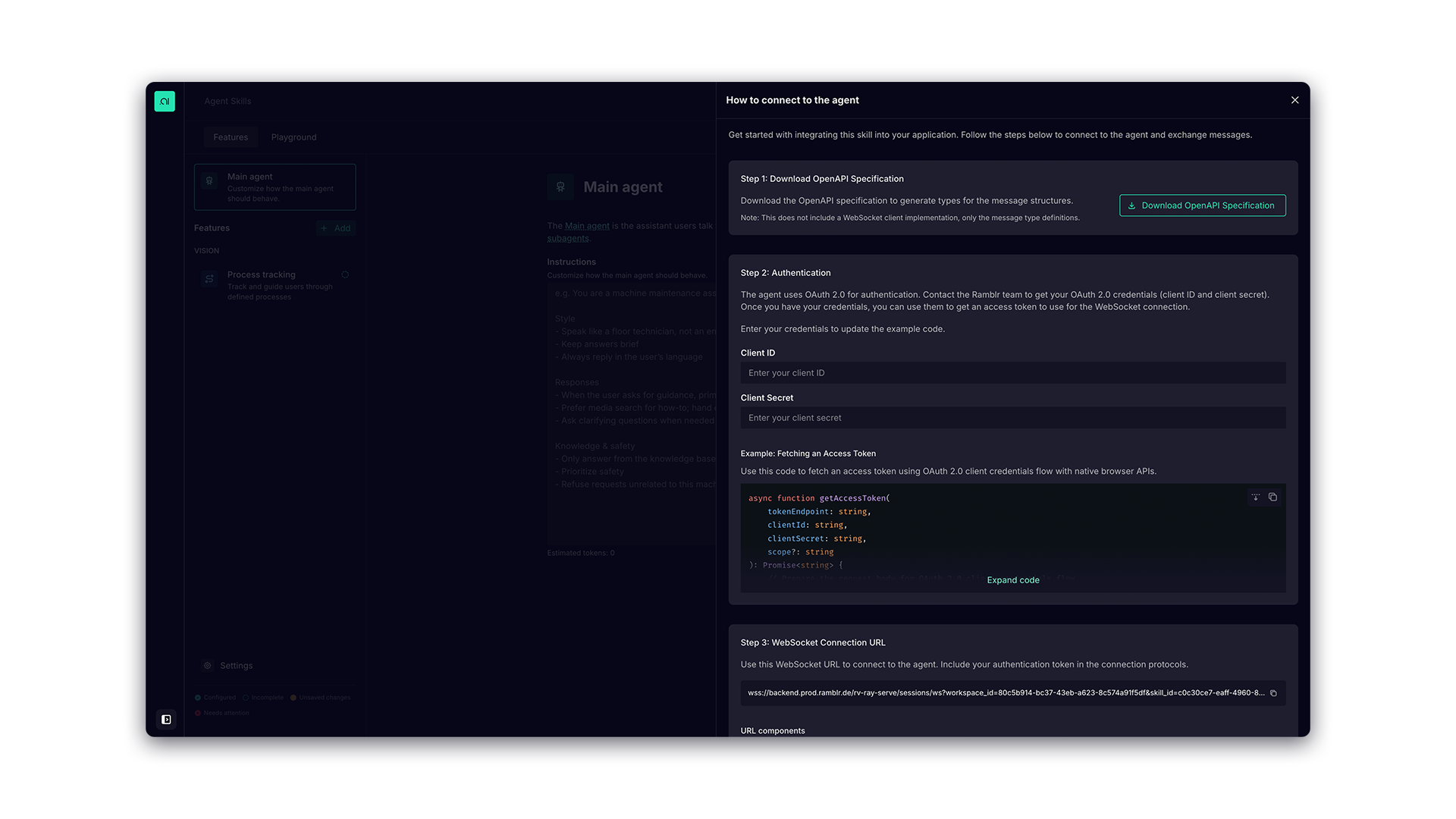Image resolution: width=1456 pixels, height=819 pixels.
Task: Select the Process tracking feature
Action: (x=275, y=285)
